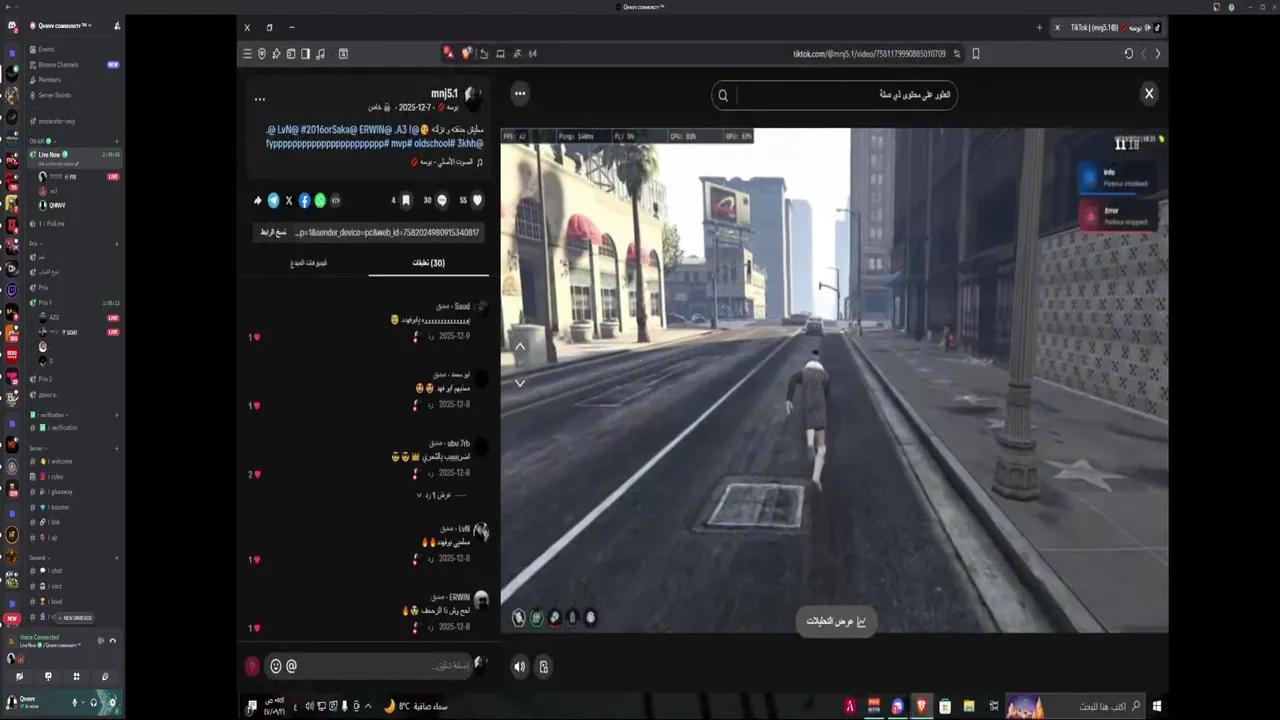This screenshot has width=1280, height=720.
Task: Toggle Discord camera button in voice panel
Action: tap(19, 677)
